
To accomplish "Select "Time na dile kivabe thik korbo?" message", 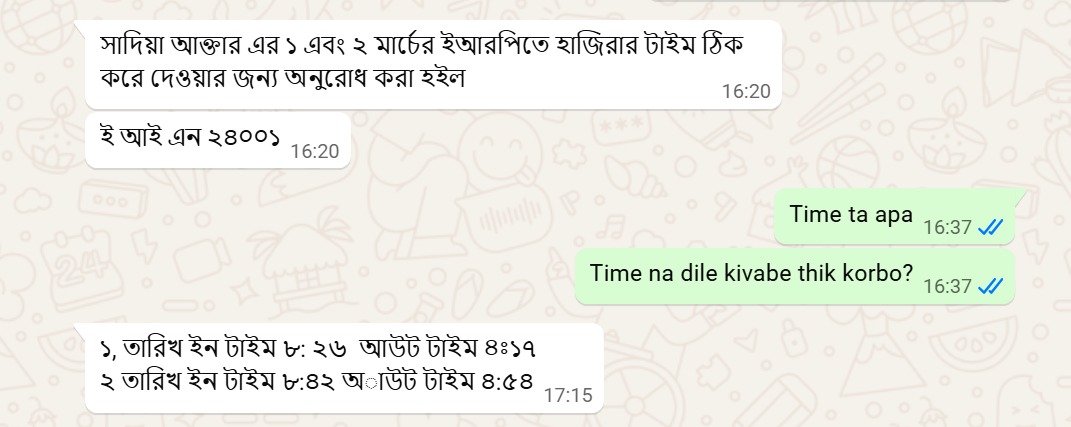I will pos(794,276).
